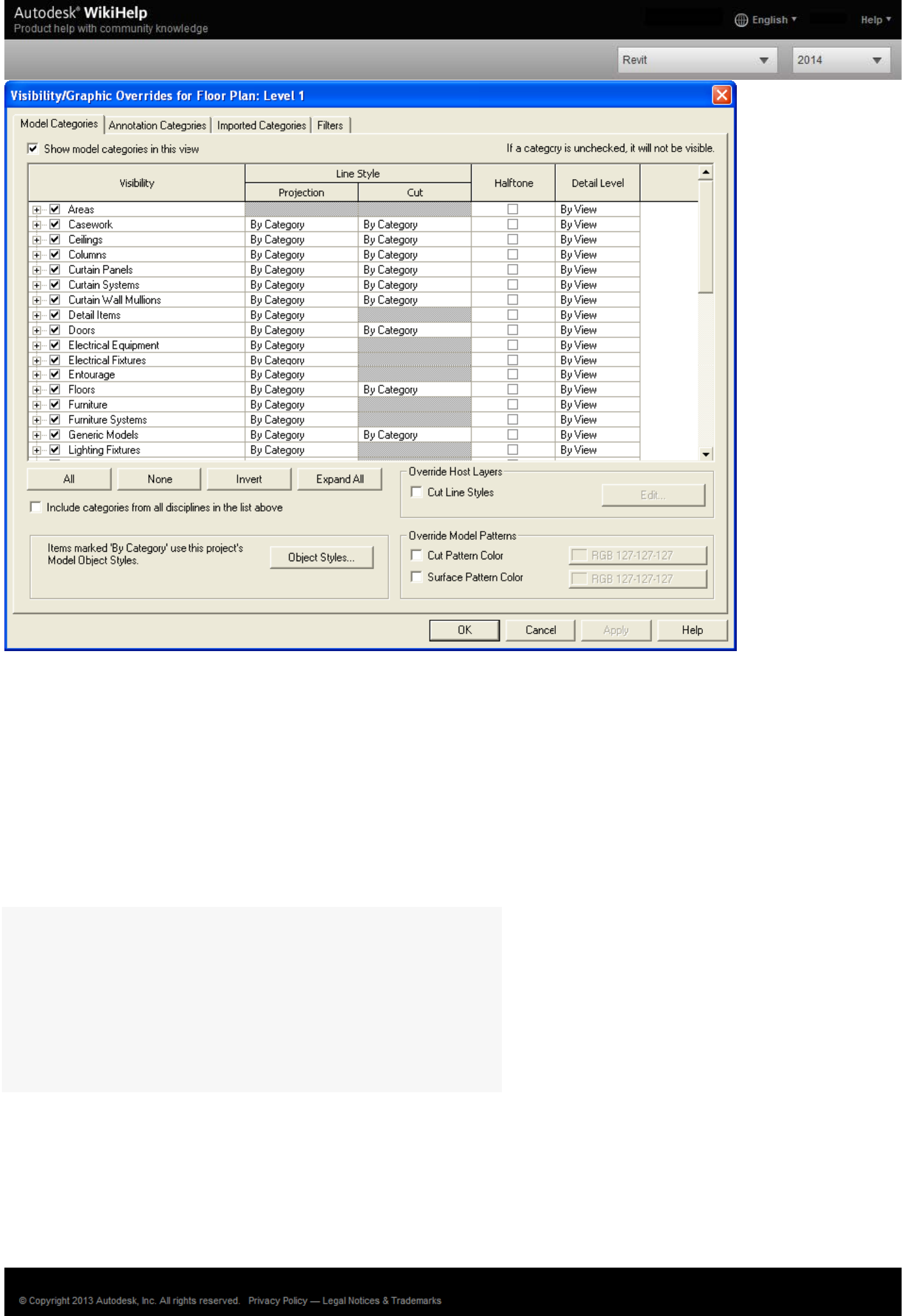
Task: Click the All button
Action: [x=69, y=479]
